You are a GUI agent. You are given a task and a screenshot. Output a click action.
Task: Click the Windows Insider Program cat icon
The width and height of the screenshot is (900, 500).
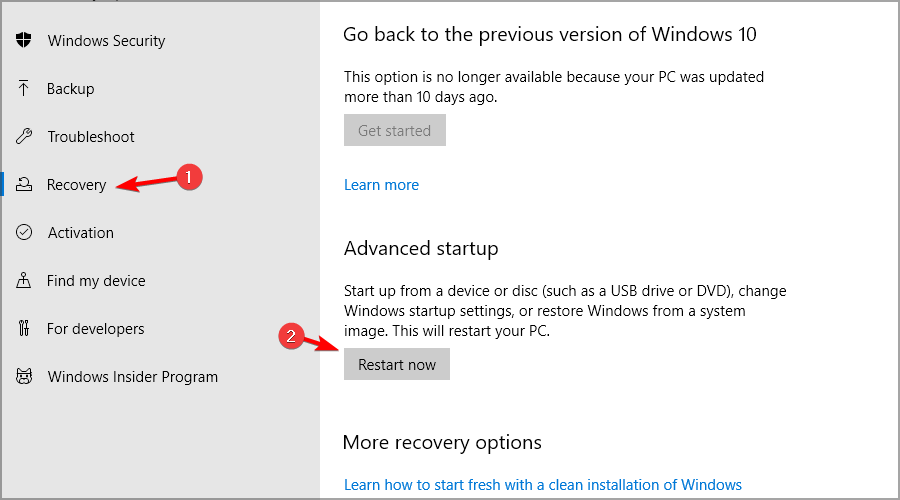click(x=24, y=377)
